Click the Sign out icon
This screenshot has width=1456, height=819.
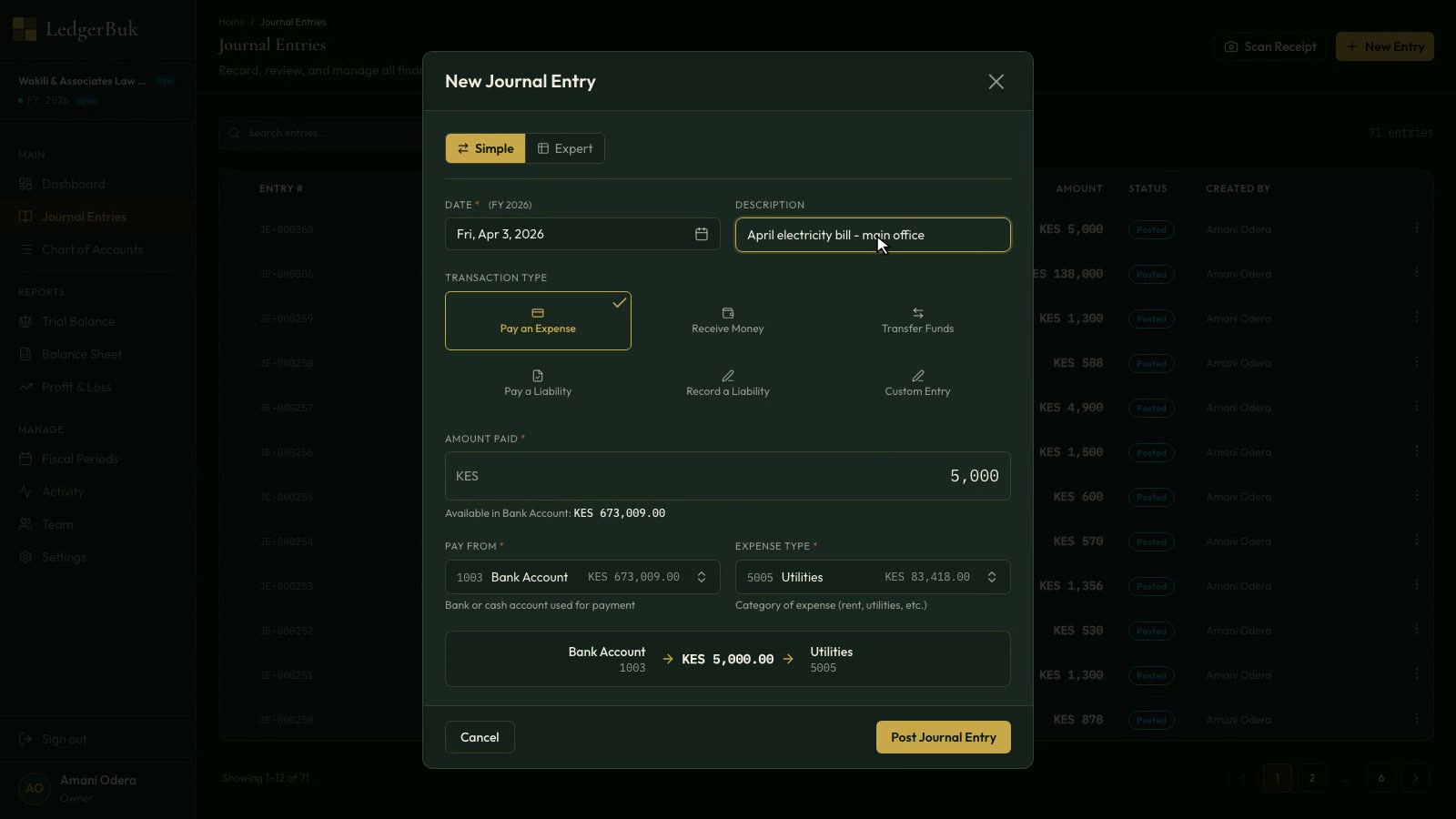pos(25,739)
